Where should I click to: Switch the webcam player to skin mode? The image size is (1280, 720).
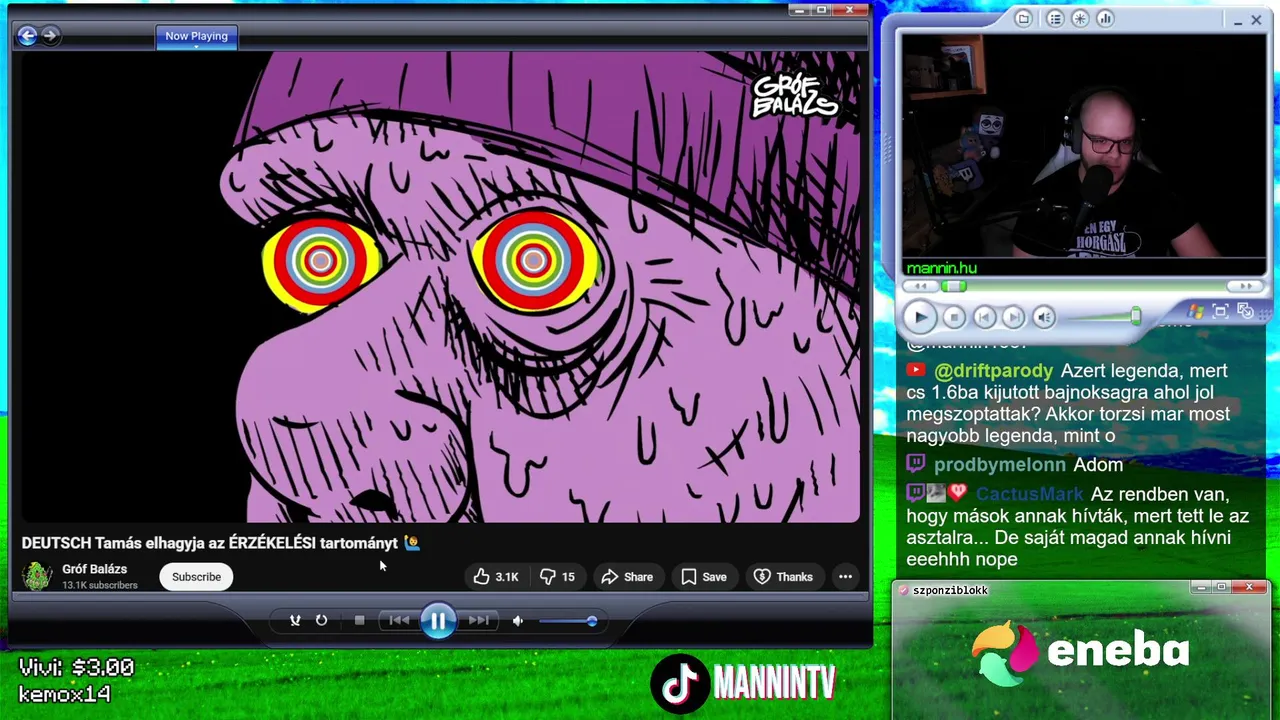point(1245,311)
